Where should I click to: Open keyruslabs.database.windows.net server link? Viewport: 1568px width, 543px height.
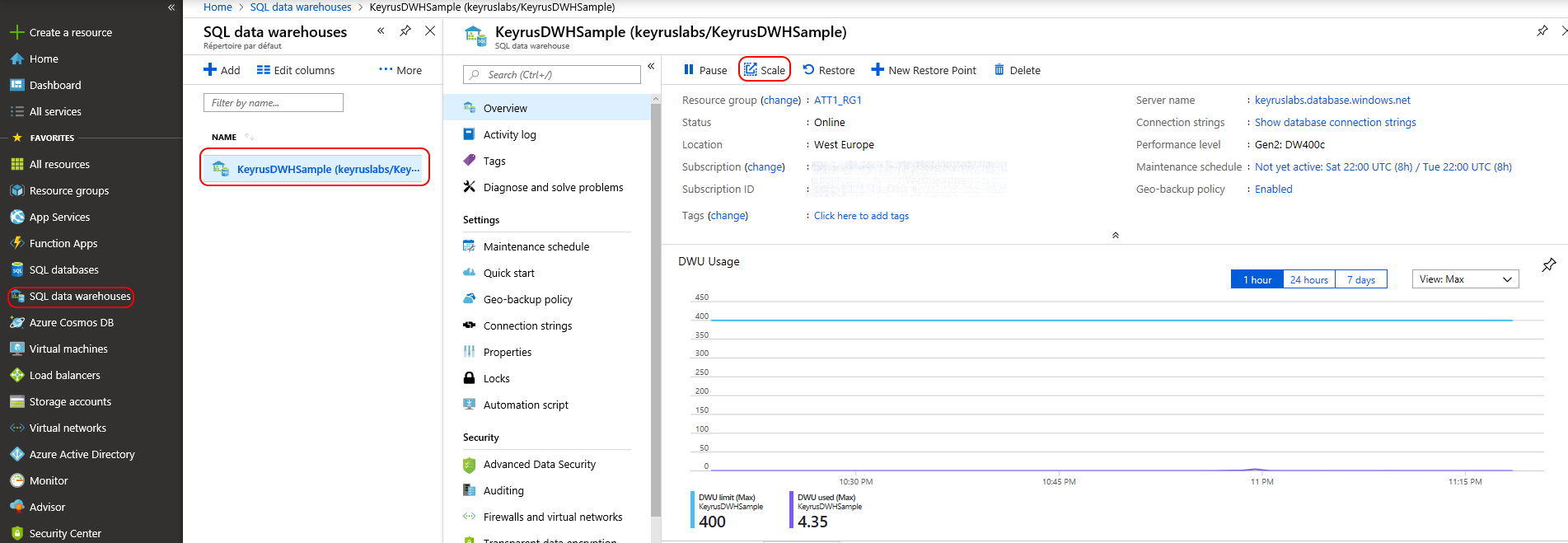[x=1332, y=100]
